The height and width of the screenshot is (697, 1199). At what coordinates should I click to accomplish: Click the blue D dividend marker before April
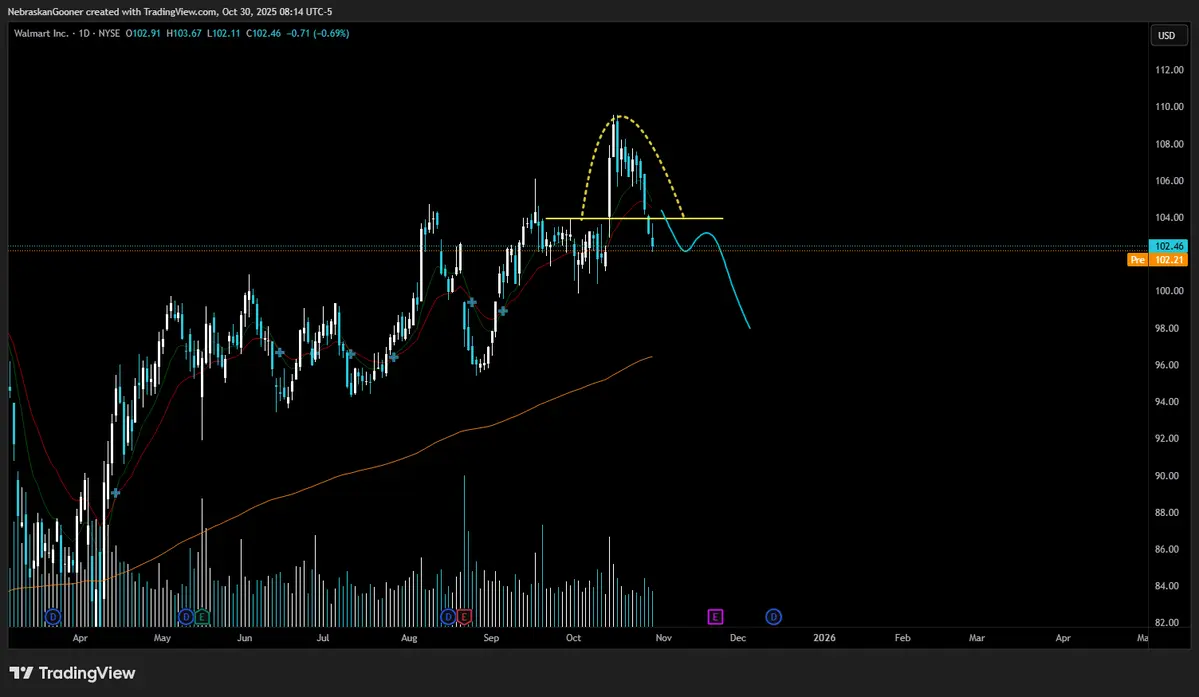[53, 617]
